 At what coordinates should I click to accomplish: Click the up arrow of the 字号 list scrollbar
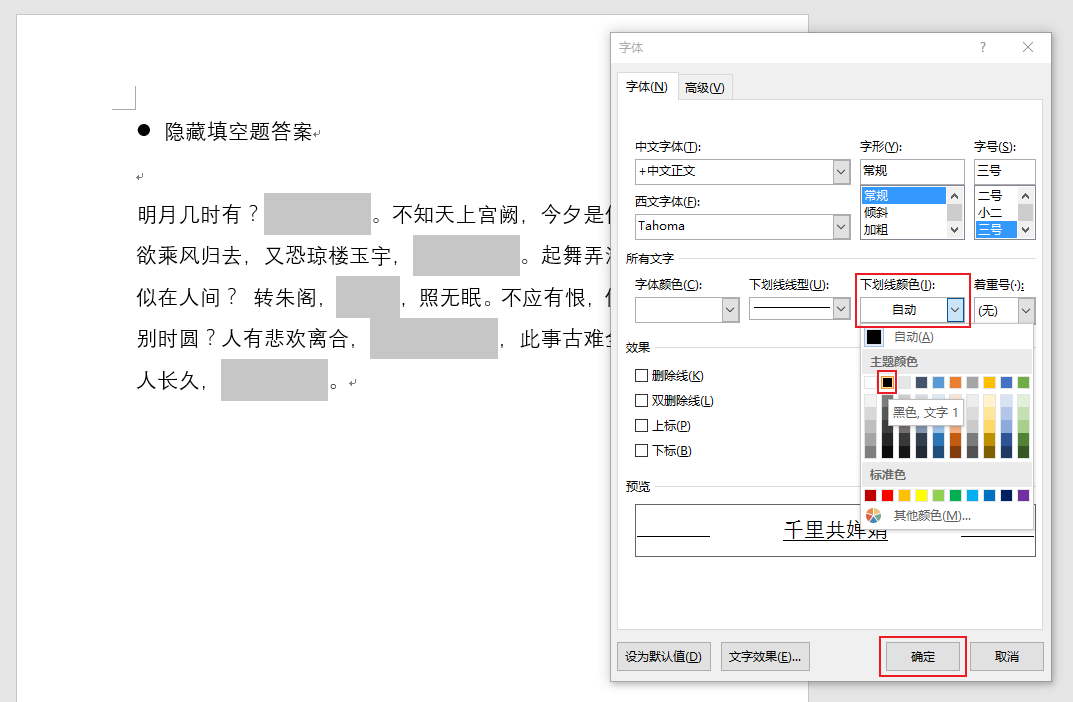click(x=1025, y=196)
